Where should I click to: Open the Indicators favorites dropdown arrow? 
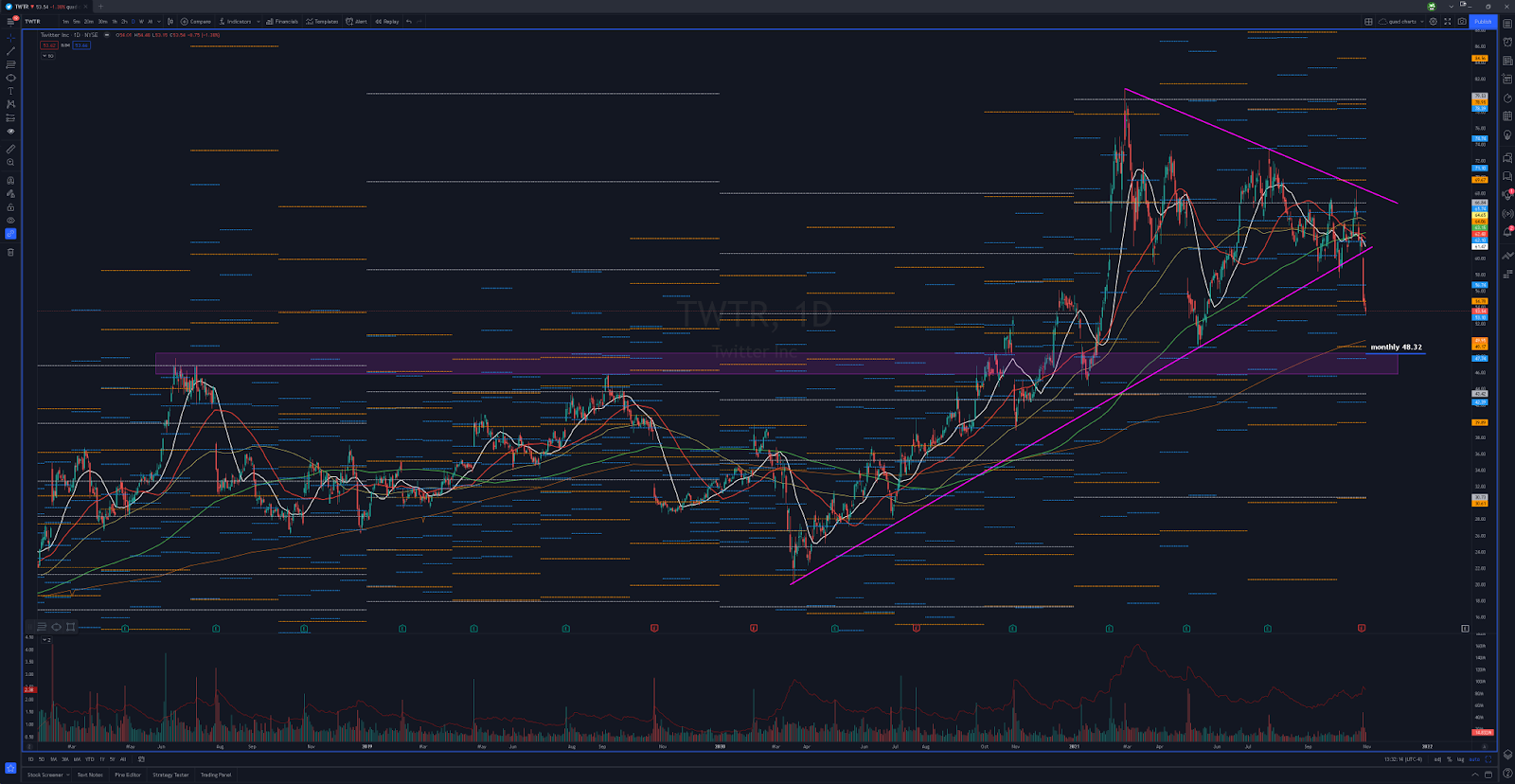(x=258, y=21)
